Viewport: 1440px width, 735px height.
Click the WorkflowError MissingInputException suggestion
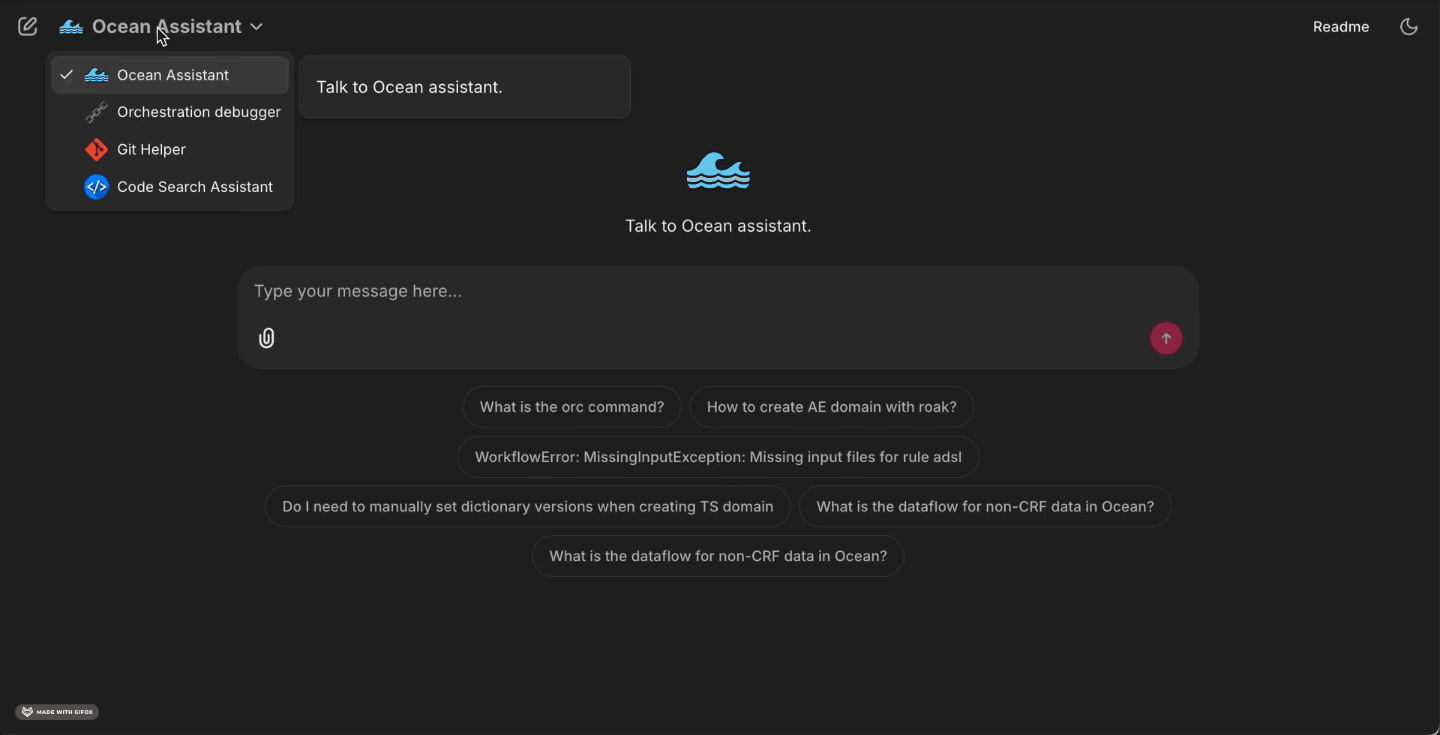point(717,457)
